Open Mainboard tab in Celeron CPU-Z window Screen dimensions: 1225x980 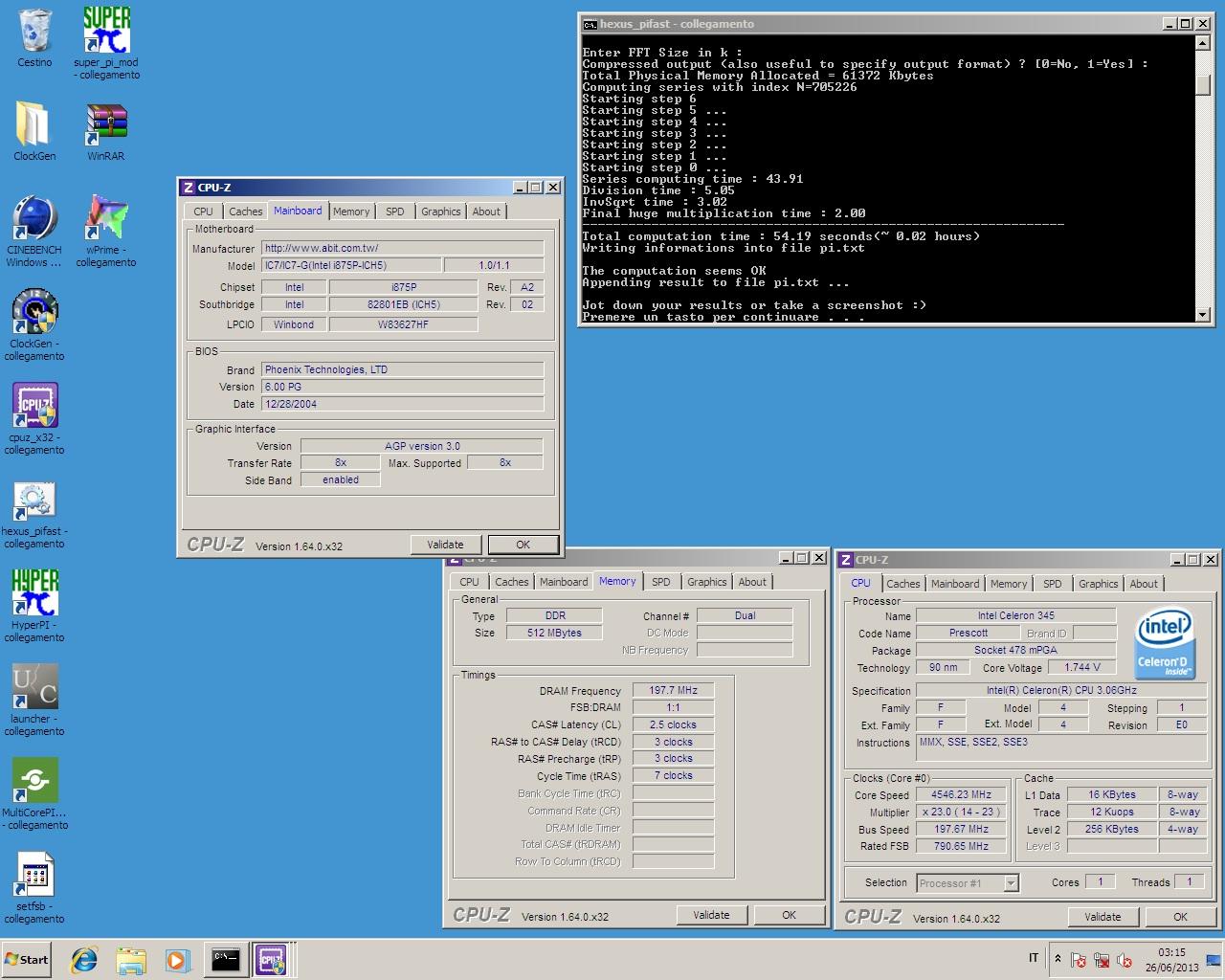(955, 584)
